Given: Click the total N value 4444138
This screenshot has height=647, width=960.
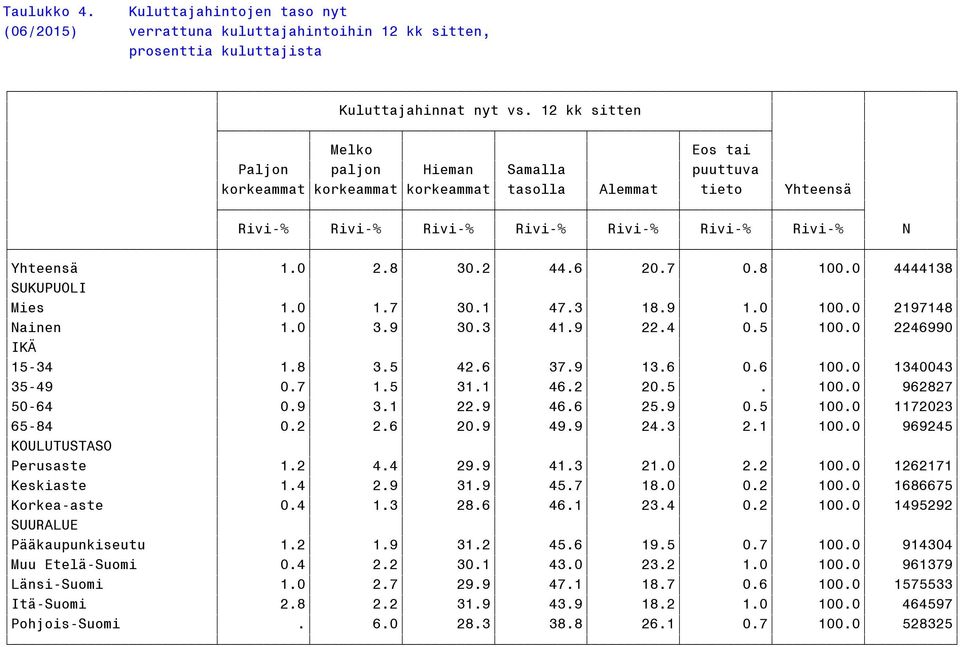Looking at the screenshot, I should pyautogui.click(x=923, y=268).
